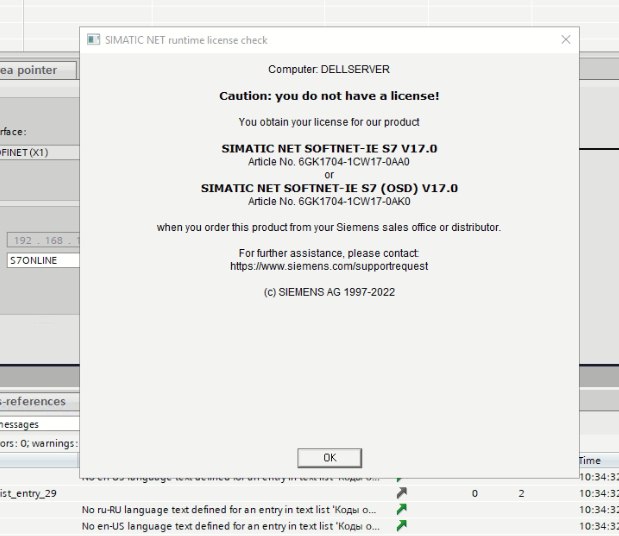The height and width of the screenshot is (536, 619).
Task: Click green go-to arrow of bottom en-US warning
Action: [x=401, y=525]
